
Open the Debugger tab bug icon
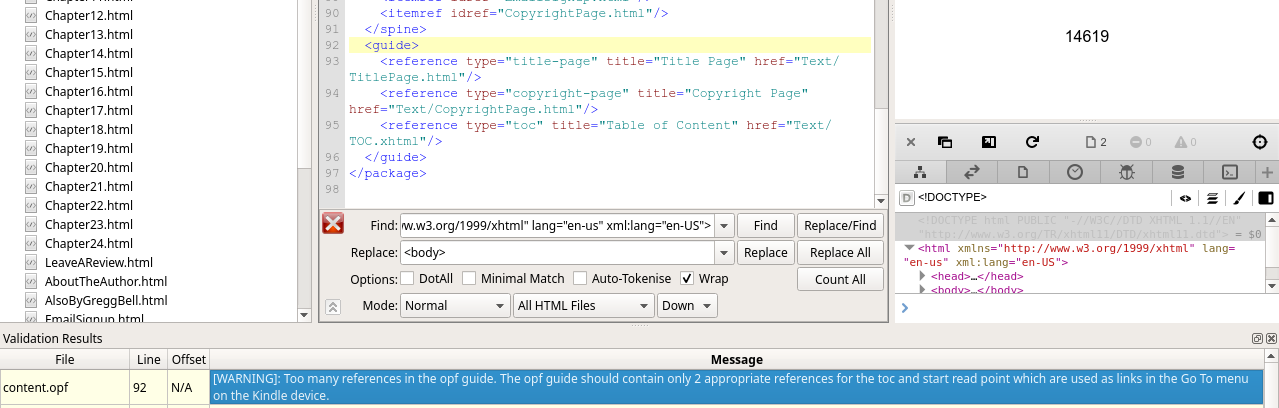(x=1127, y=172)
